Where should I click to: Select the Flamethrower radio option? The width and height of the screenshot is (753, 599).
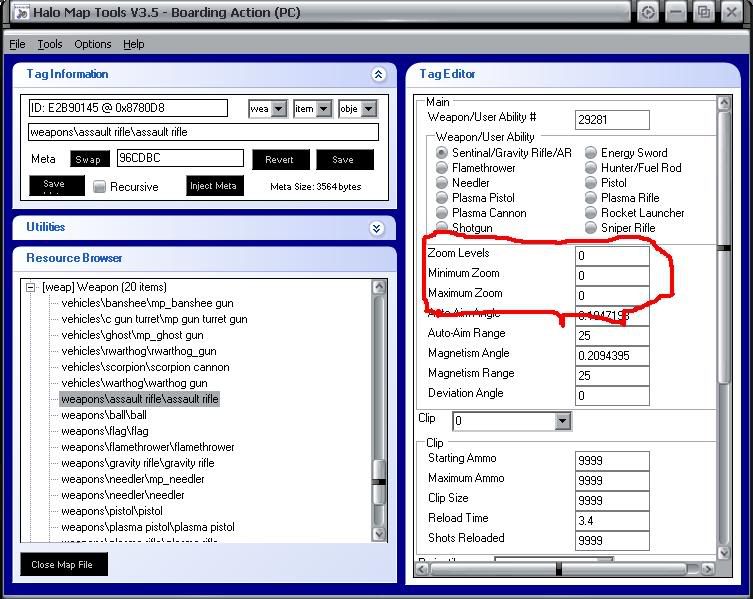point(441,168)
